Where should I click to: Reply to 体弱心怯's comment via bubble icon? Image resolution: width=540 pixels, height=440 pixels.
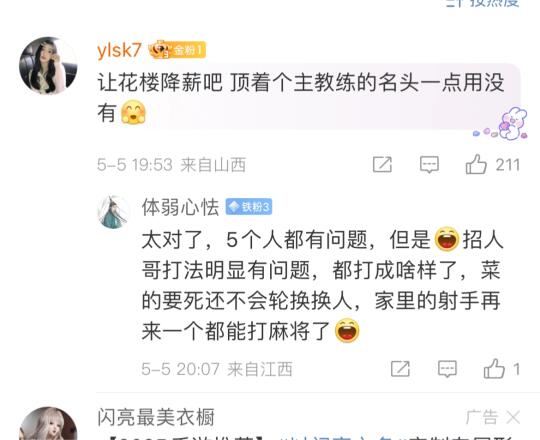pyautogui.click(x=447, y=369)
